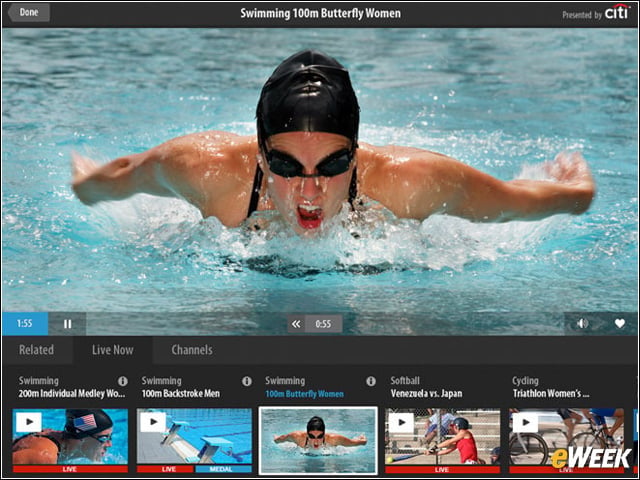The image size is (640, 480).
Task: Favorite this event with heart icon
Action: coord(620,323)
